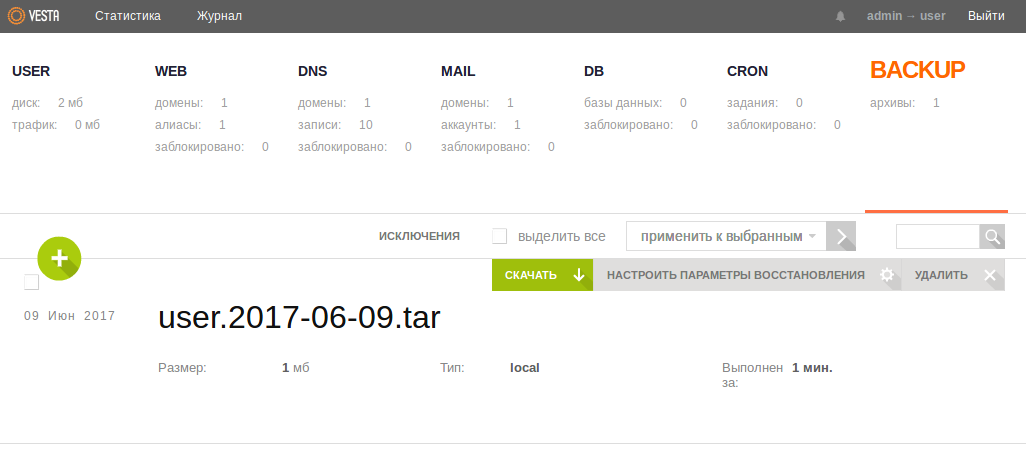The image size is (1026, 461).
Task: Click the НАСТРОИТЬ ПАРАМЕТРЫ ВОССТАНОВЛЕНИЯ button
Action: point(735,276)
